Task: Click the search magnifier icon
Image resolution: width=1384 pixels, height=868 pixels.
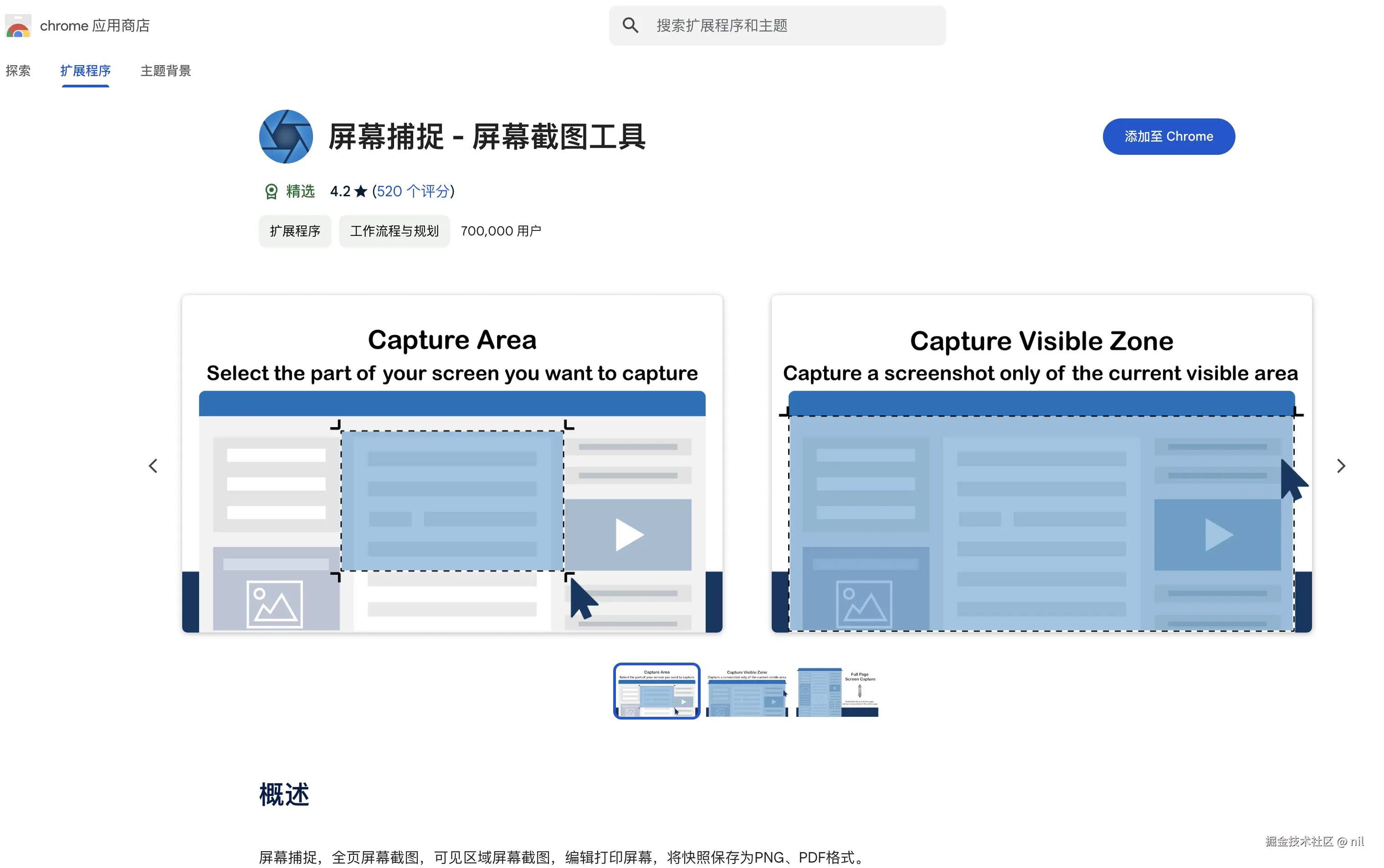Action: (x=630, y=25)
